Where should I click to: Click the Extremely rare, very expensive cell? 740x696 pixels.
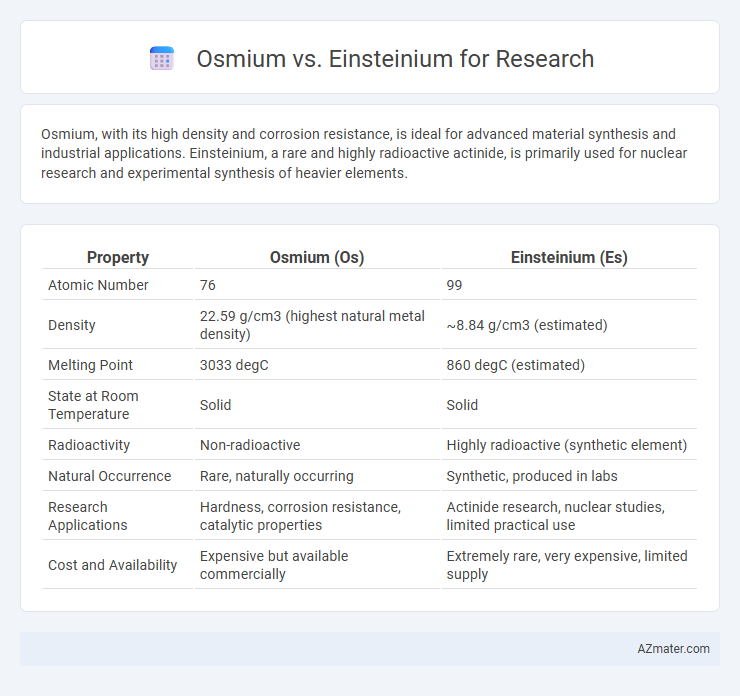coord(569,565)
